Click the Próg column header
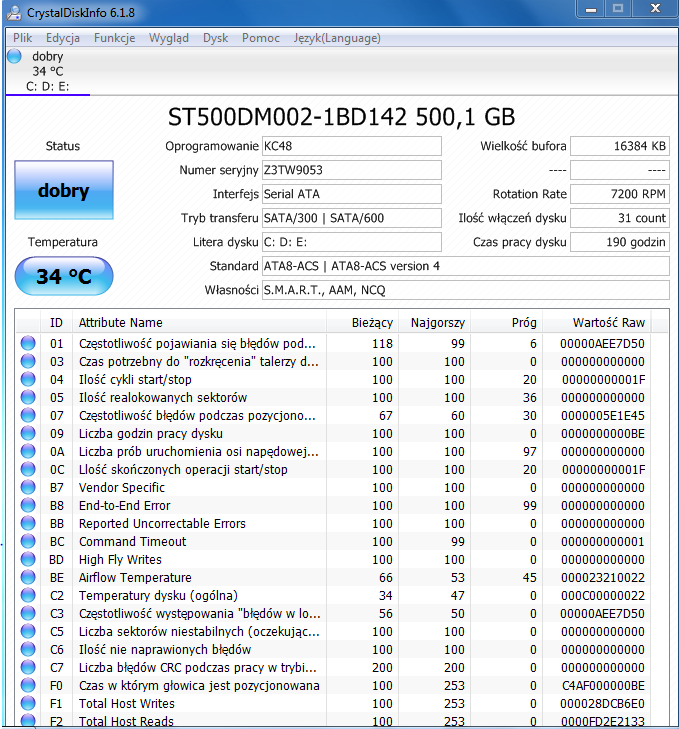Screen dimensions: 679x729 point(506,323)
